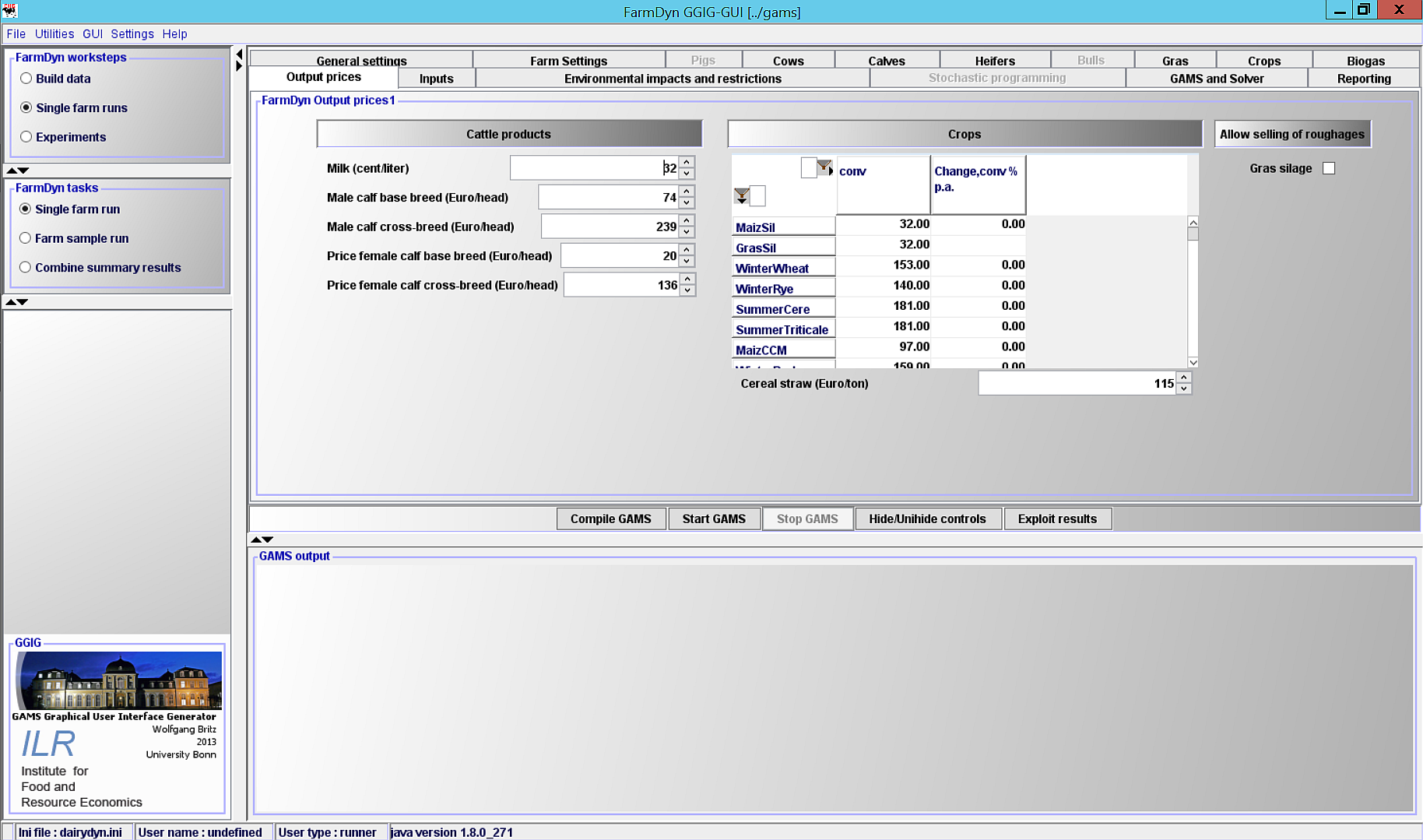Enable the Gras silage checkbox
The width and height of the screenshot is (1423, 840).
[1329, 168]
